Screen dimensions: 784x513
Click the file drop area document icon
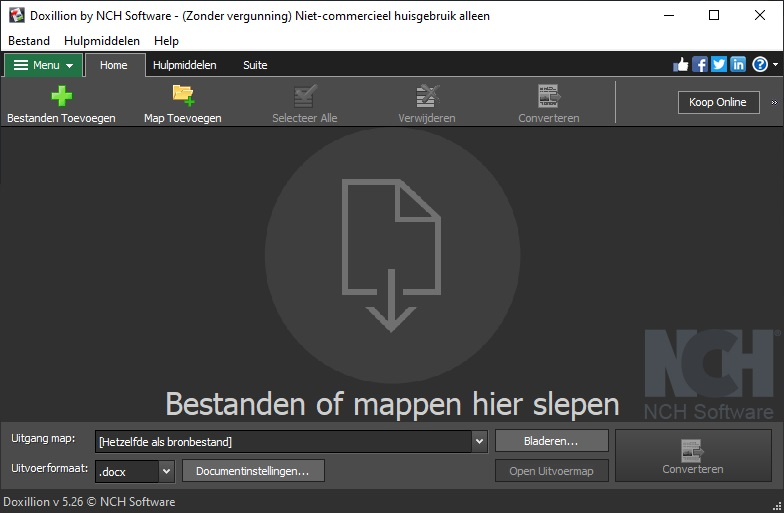[x=392, y=256]
